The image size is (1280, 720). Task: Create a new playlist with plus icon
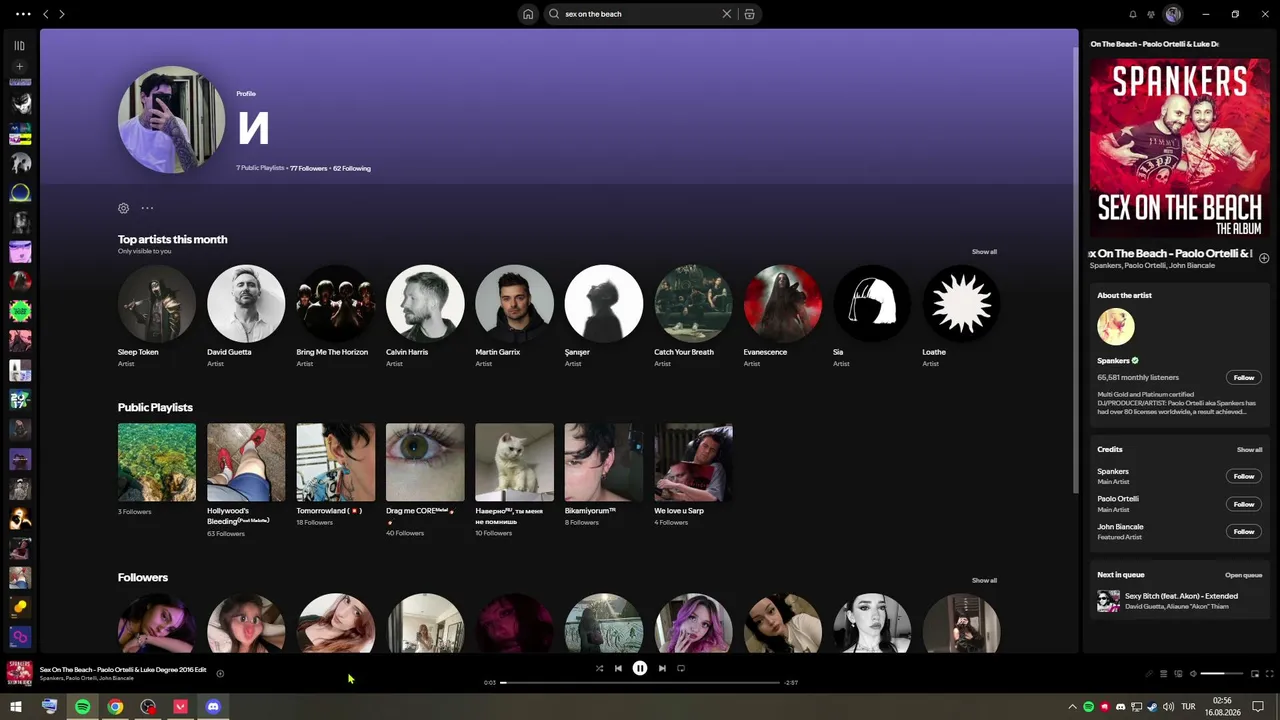pyautogui.click(x=19, y=67)
